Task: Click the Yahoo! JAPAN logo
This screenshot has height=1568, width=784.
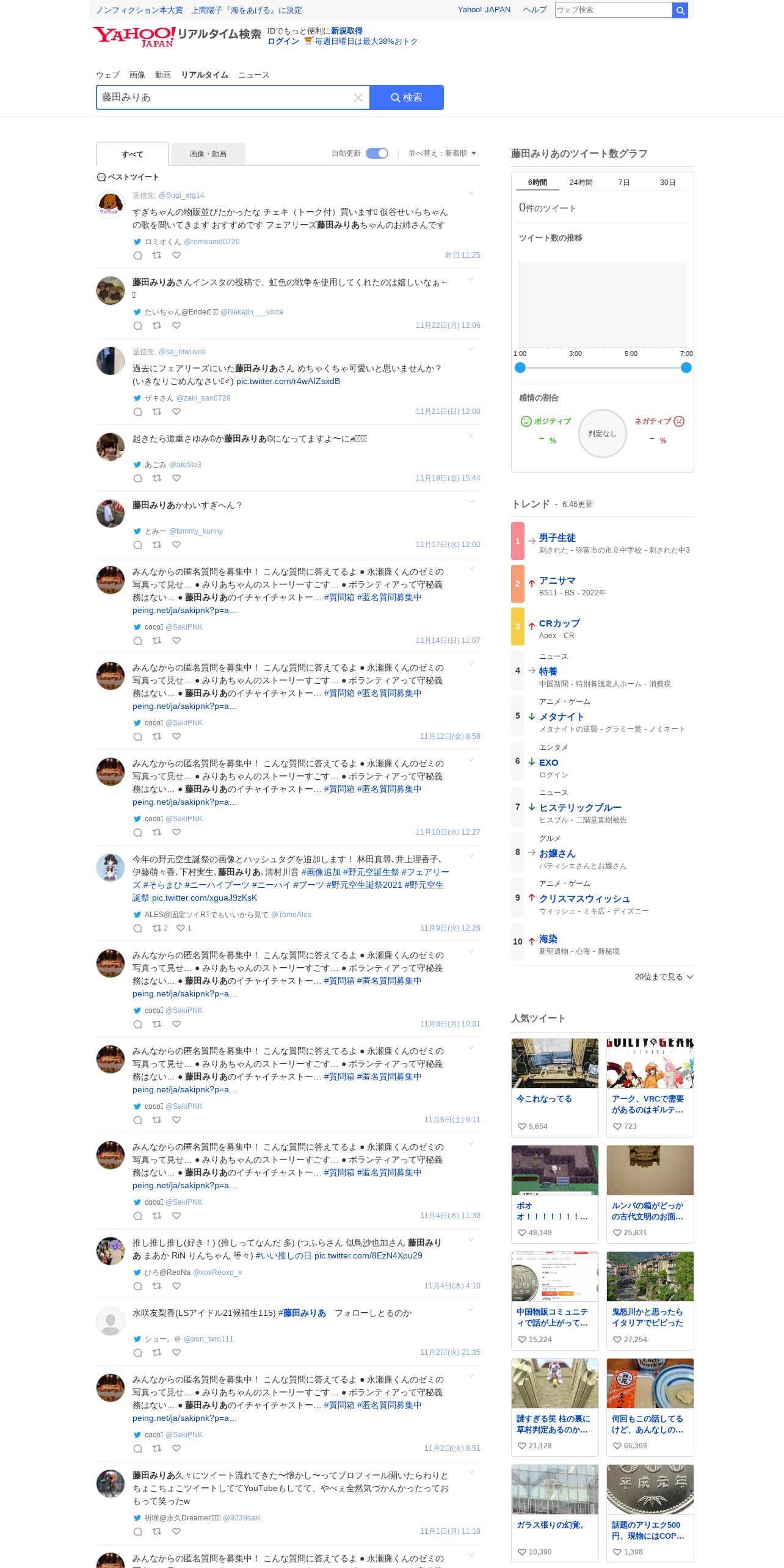Action: [134, 36]
